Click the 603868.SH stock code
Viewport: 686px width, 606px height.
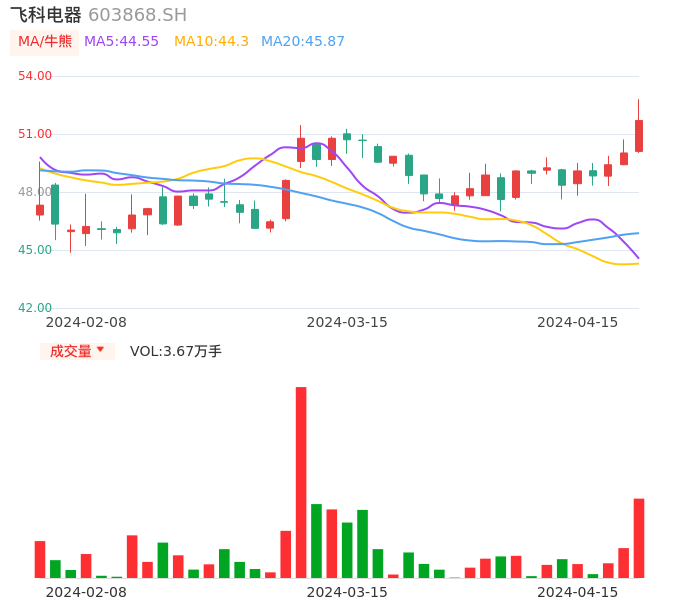click(137, 15)
